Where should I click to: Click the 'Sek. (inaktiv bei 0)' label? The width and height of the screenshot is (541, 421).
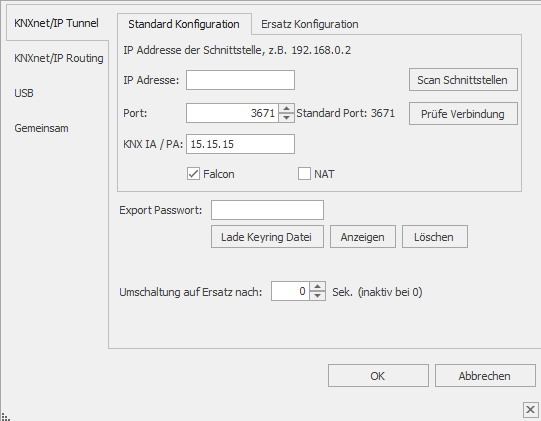point(377,292)
